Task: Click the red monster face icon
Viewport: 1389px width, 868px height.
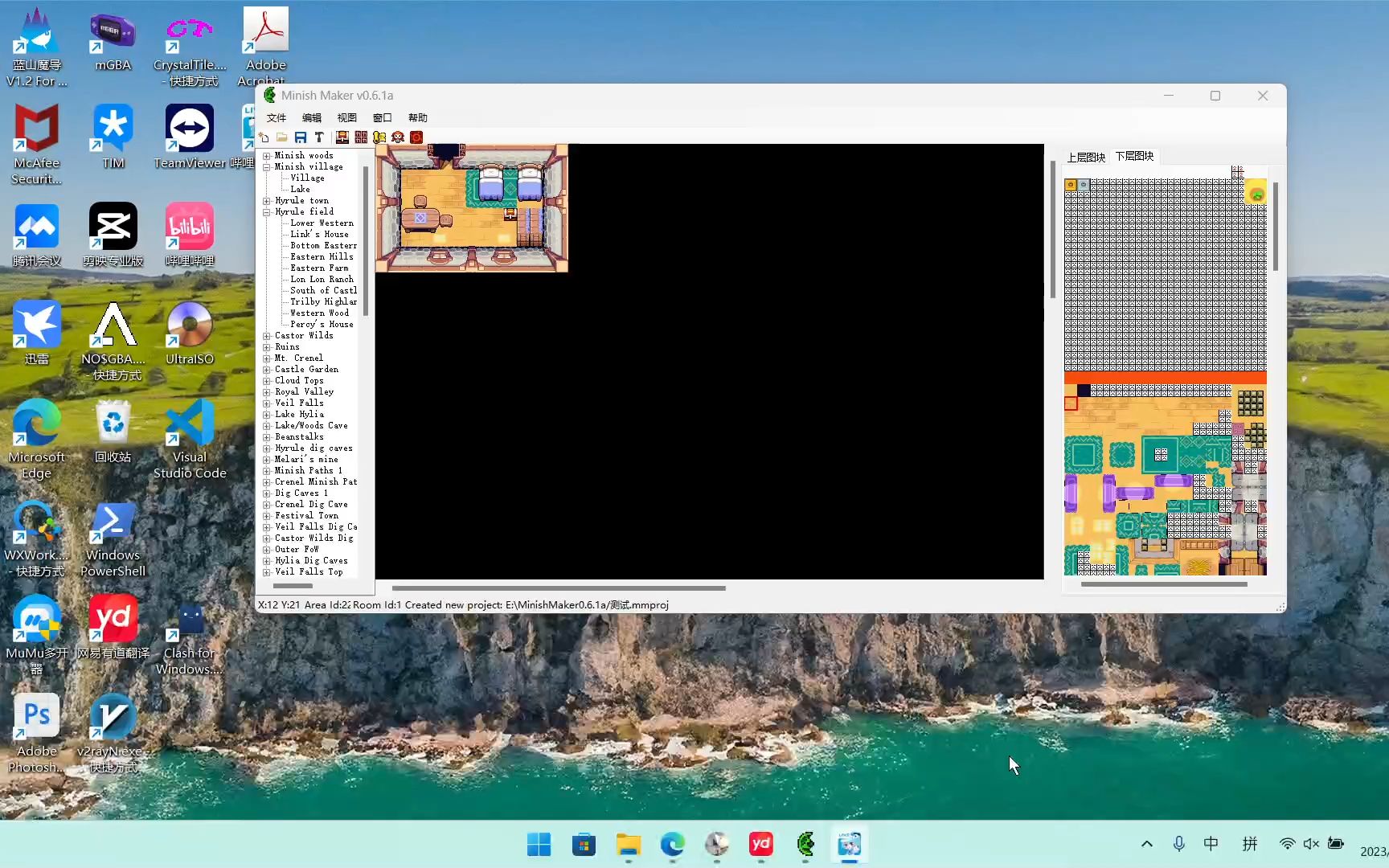Action: click(x=398, y=137)
